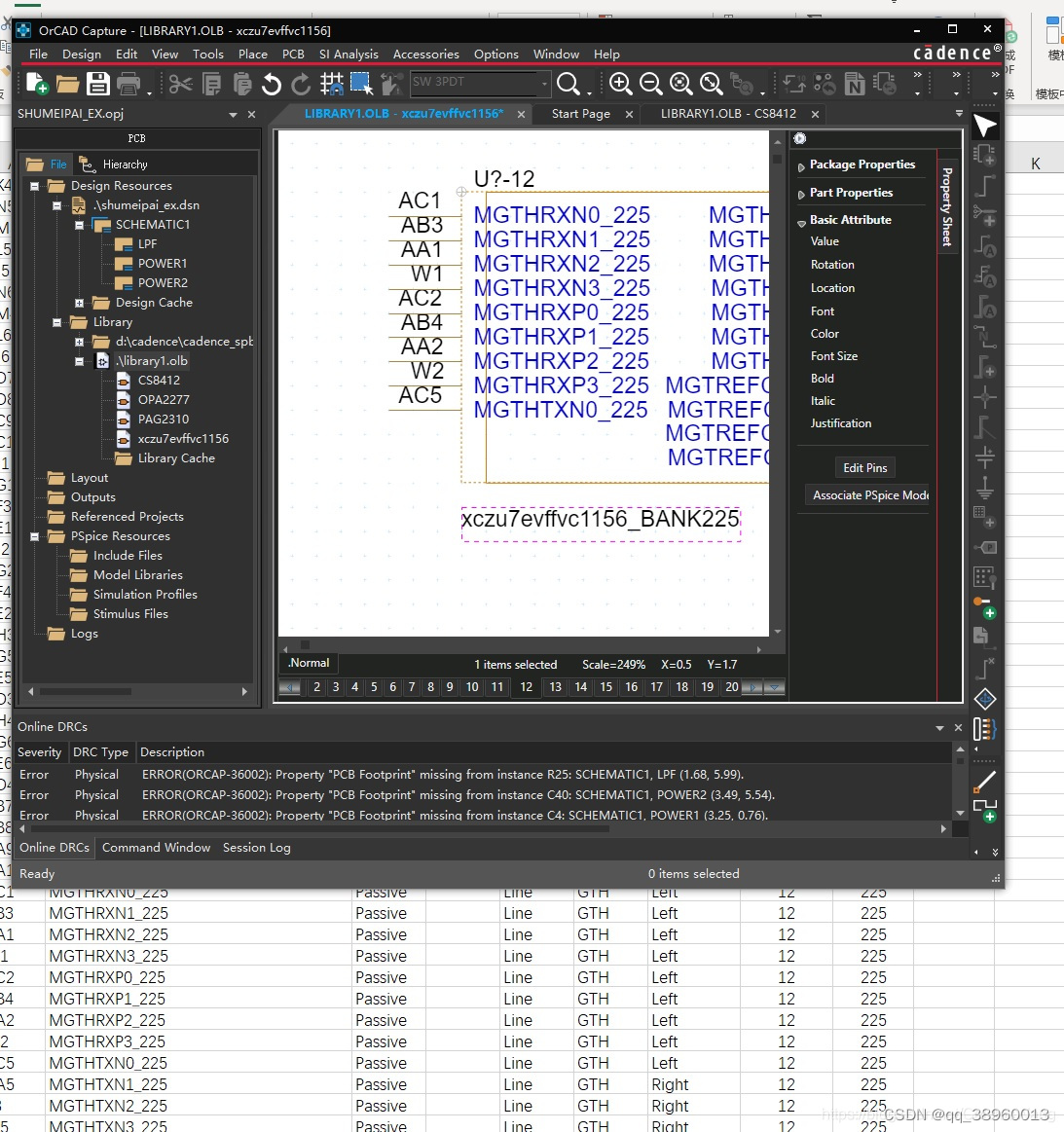The width and height of the screenshot is (1064, 1132).
Task: Switch to the Start Page tab
Action: tap(580, 114)
